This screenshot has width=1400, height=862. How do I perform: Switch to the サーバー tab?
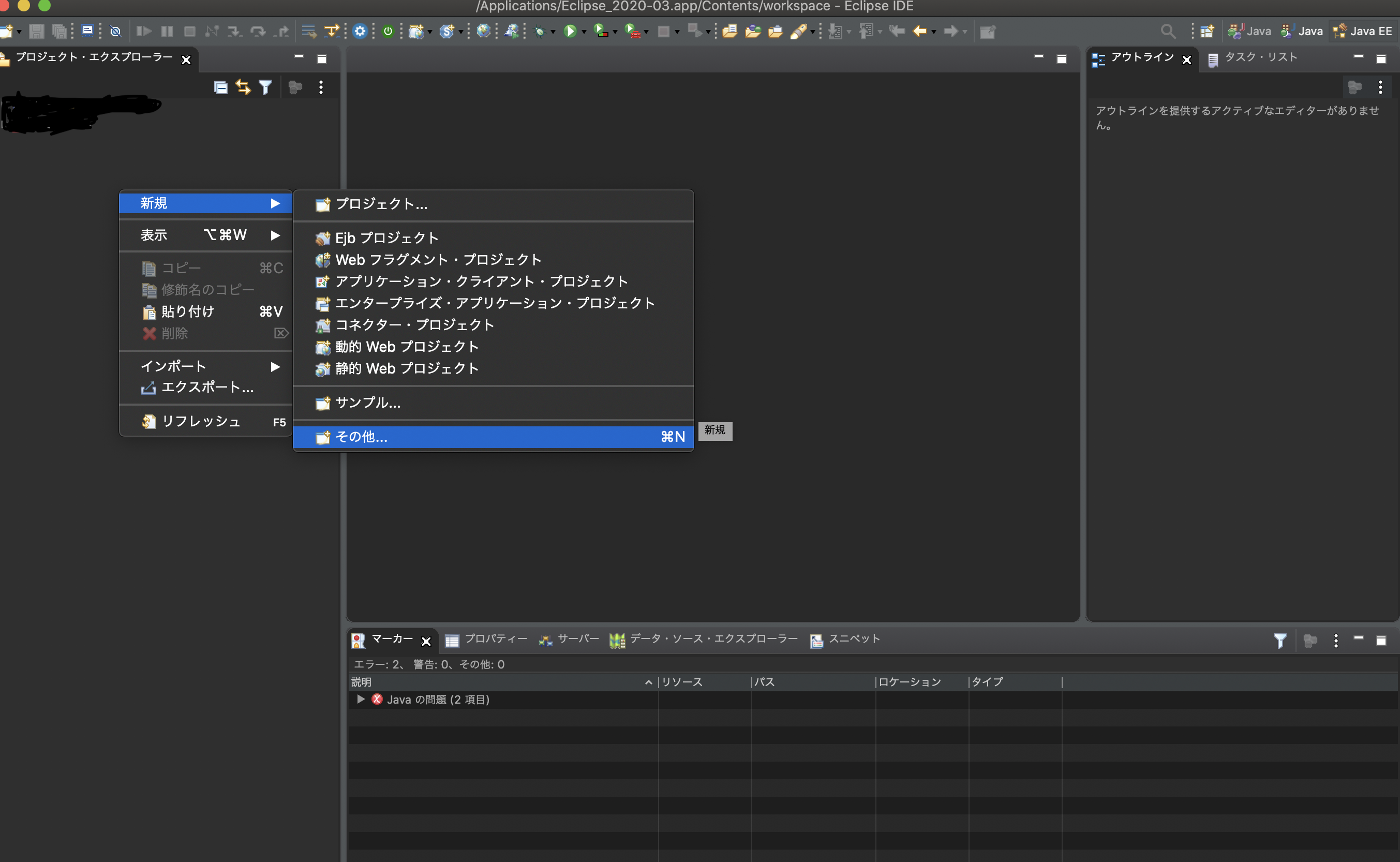tap(568, 640)
